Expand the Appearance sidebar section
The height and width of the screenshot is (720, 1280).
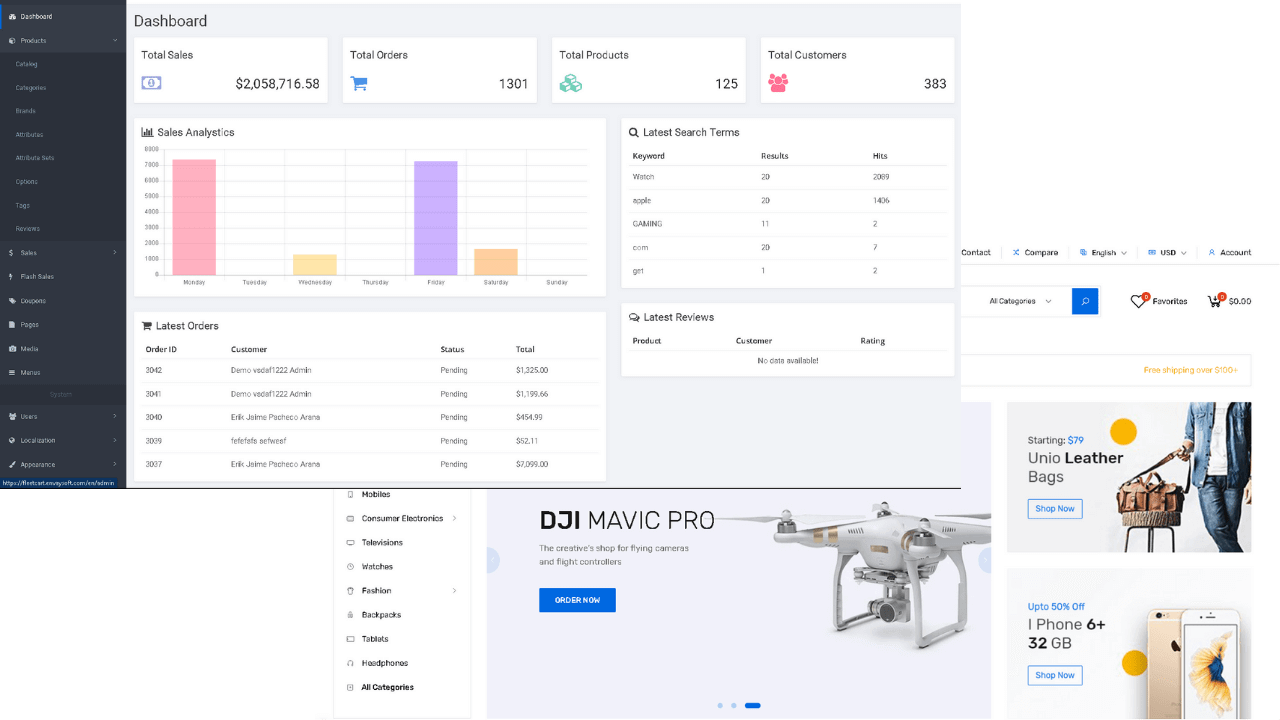click(63, 464)
